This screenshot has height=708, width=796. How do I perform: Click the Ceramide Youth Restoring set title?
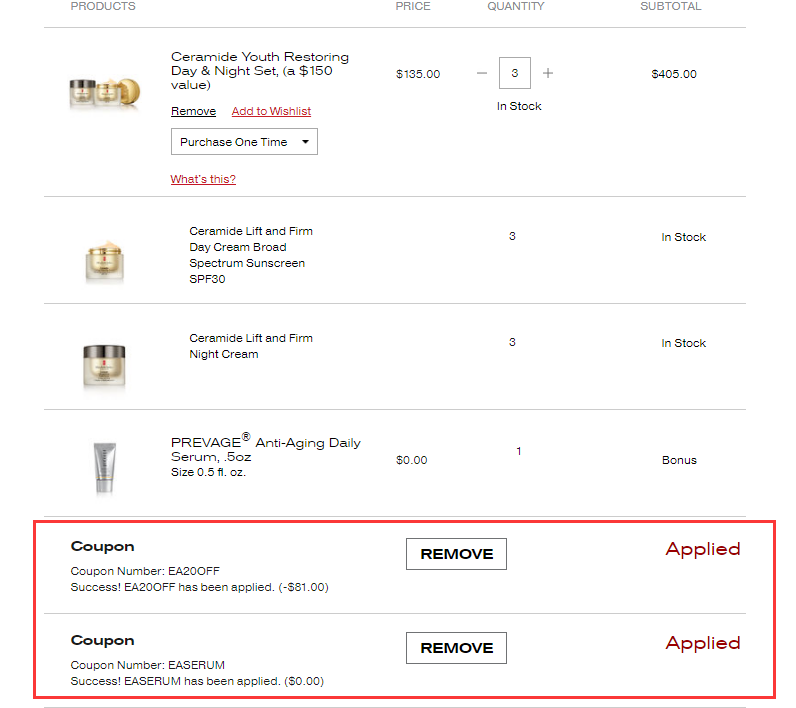pyautogui.click(x=259, y=71)
